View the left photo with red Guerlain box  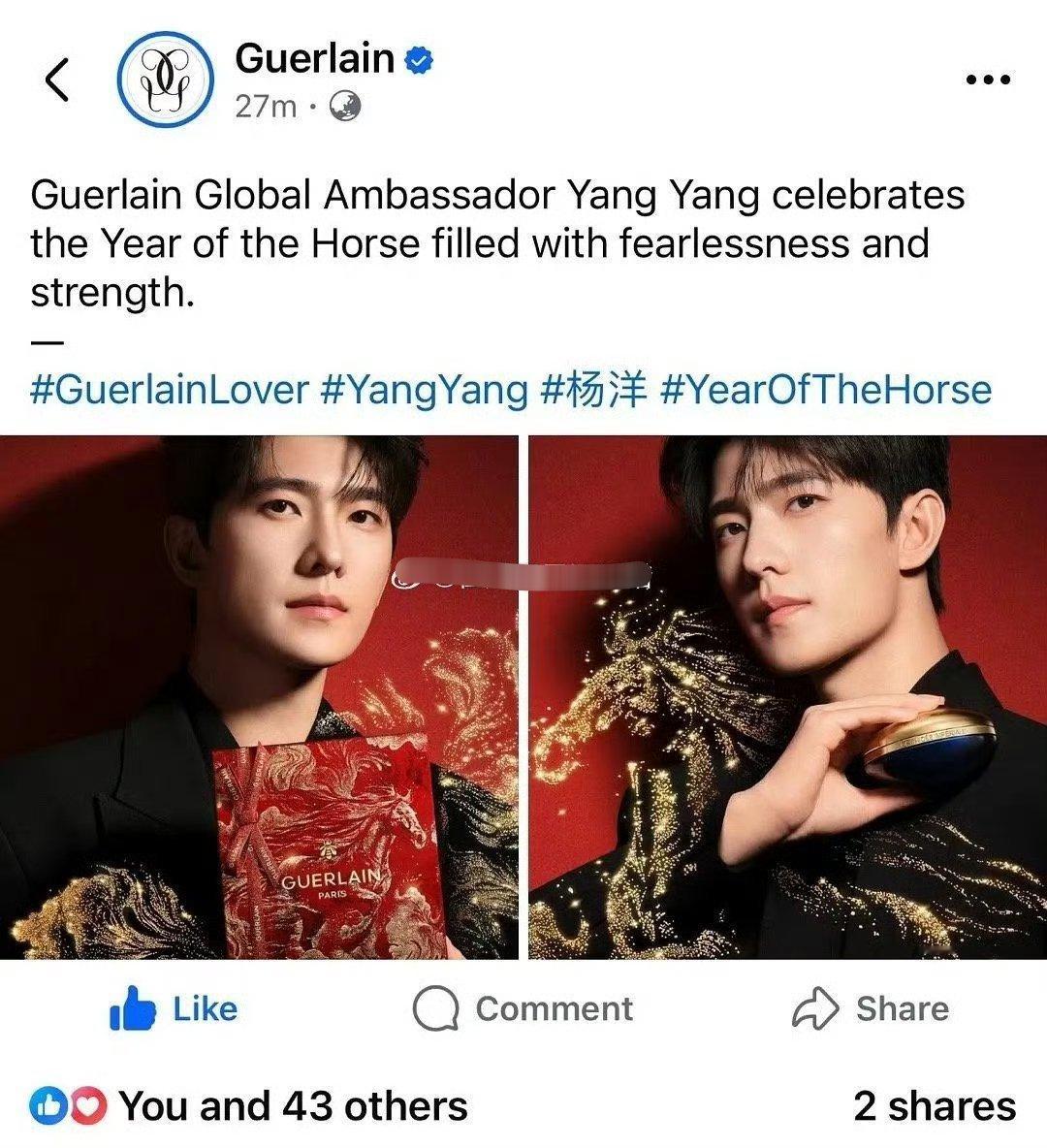pyautogui.click(x=259, y=697)
